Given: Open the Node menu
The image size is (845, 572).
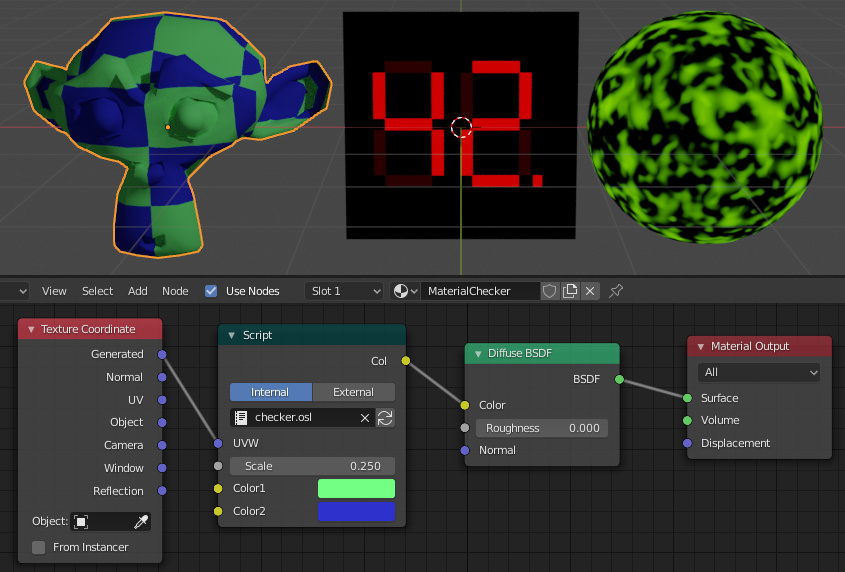Looking at the screenshot, I should coord(175,291).
